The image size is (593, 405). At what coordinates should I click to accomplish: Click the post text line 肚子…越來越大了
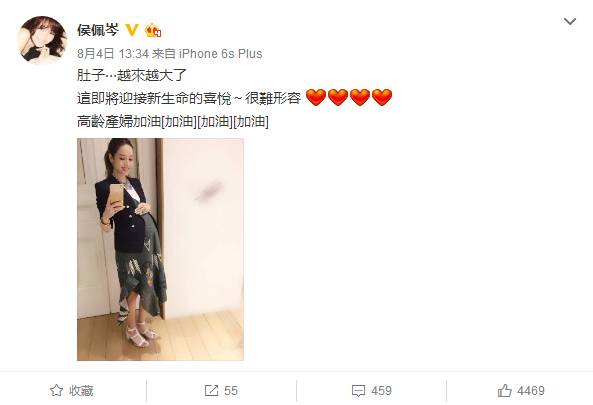(x=132, y=75)
